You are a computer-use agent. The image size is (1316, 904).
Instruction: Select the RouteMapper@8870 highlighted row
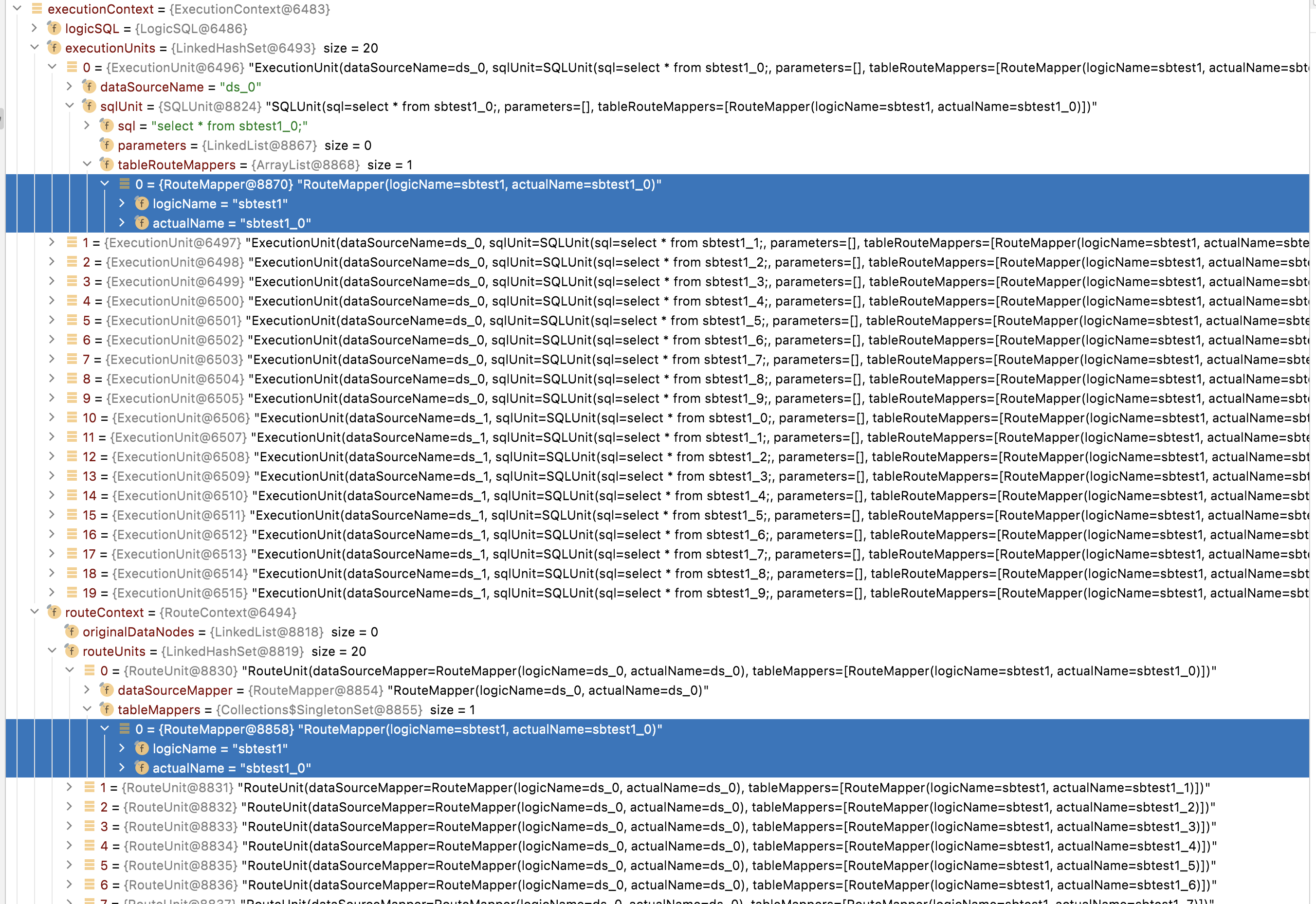pos(398,184)
